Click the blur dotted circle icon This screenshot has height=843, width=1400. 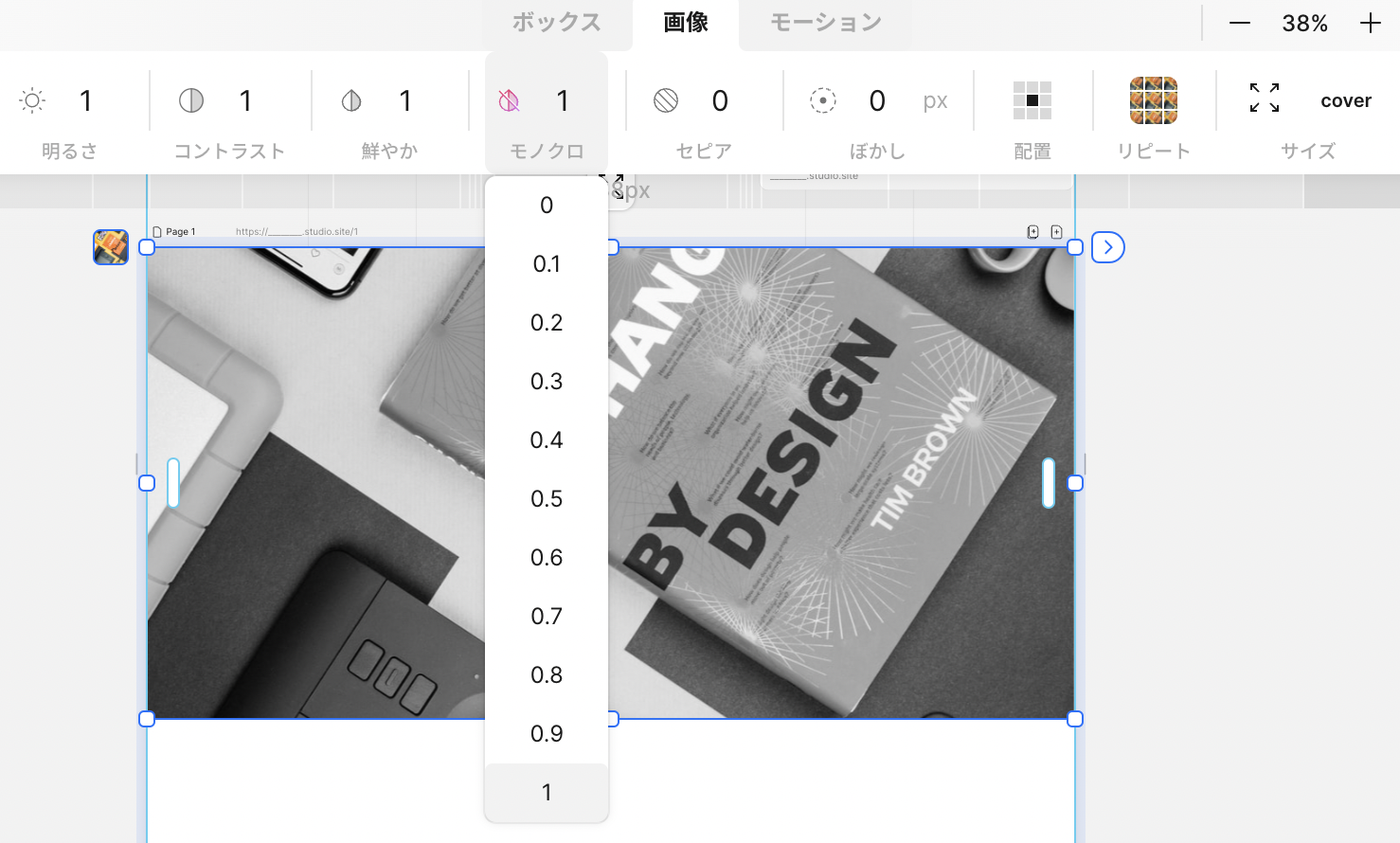(x=823, y=100)
